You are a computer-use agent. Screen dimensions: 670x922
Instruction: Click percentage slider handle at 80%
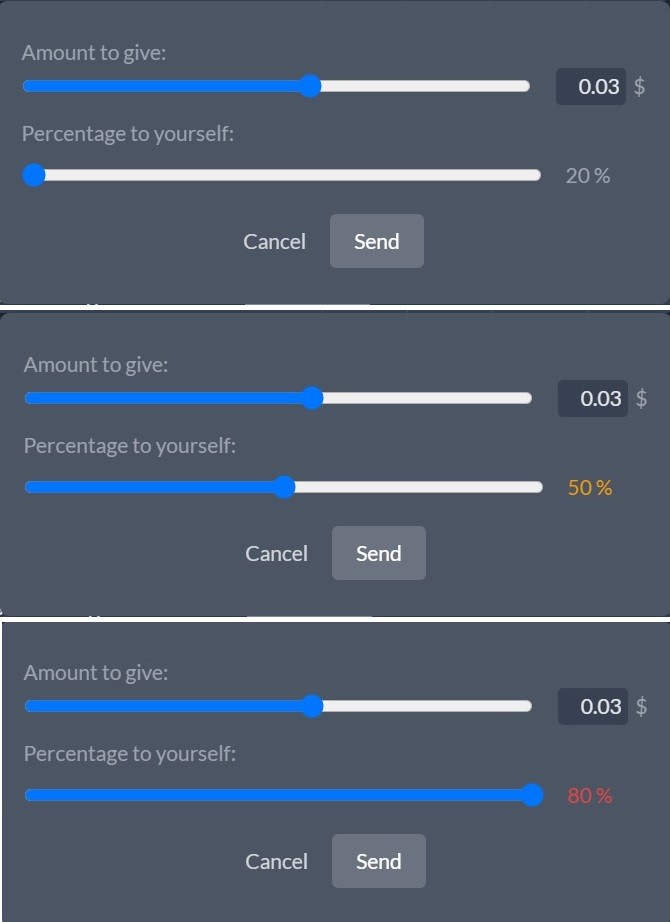[532, 795]
